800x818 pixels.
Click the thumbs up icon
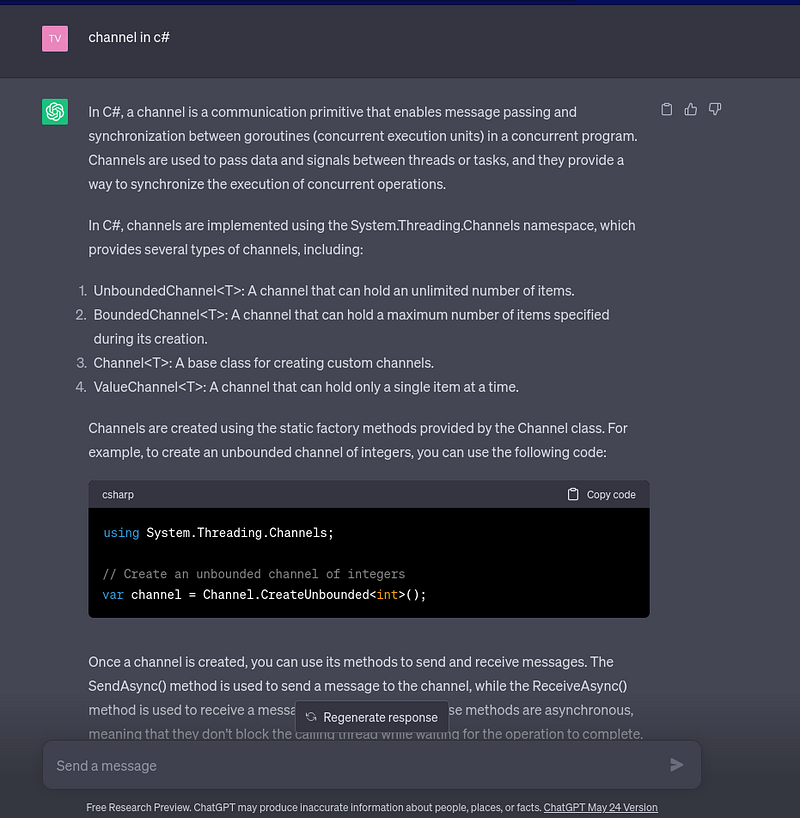[x=690, y=110]
